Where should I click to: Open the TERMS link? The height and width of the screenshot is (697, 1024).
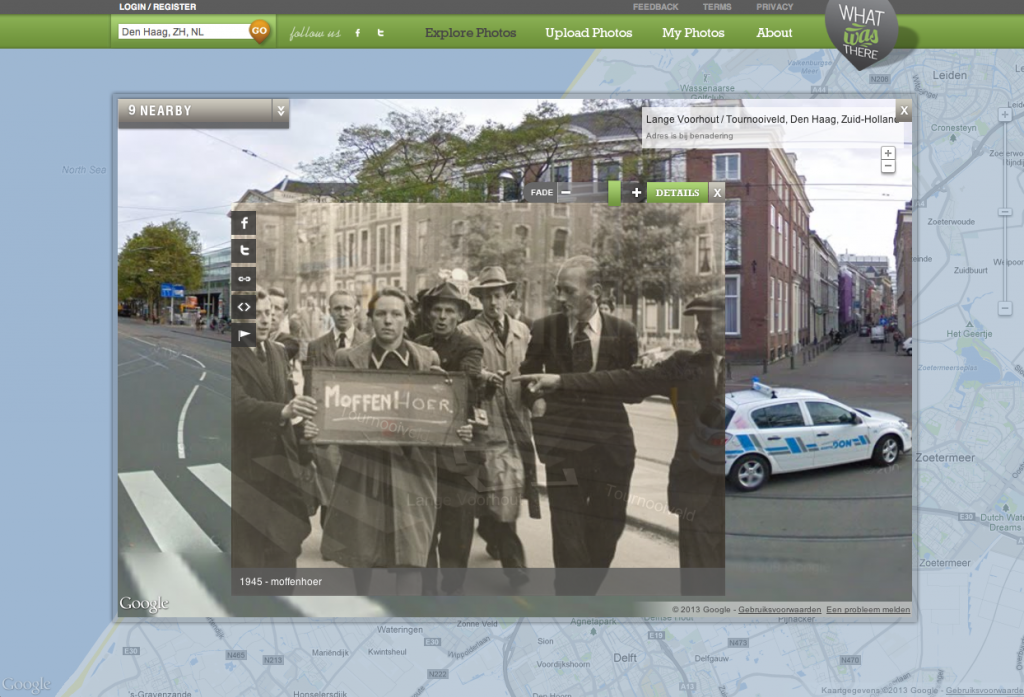[716, 7]
